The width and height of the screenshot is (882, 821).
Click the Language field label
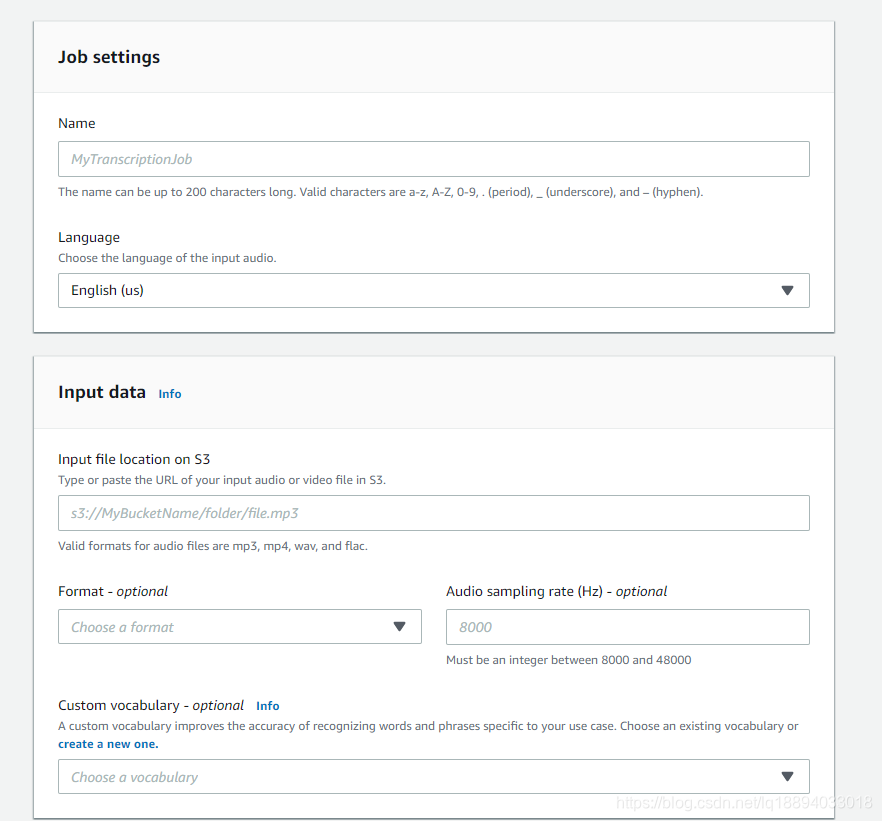89,238
